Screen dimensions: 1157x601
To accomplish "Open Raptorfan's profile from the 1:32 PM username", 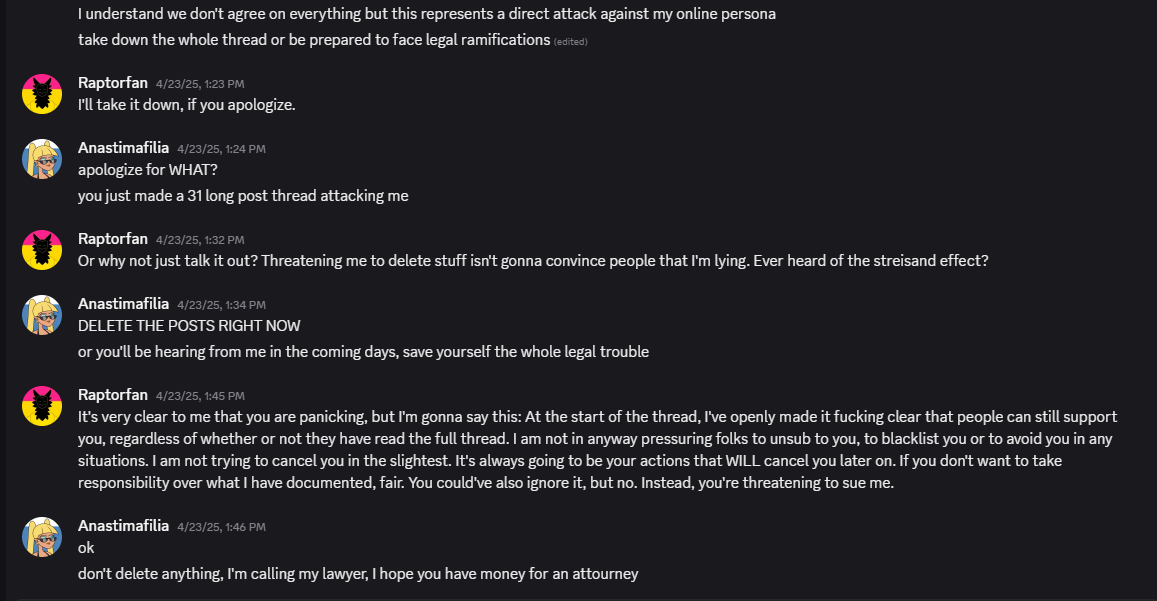I will pos(113,239).
